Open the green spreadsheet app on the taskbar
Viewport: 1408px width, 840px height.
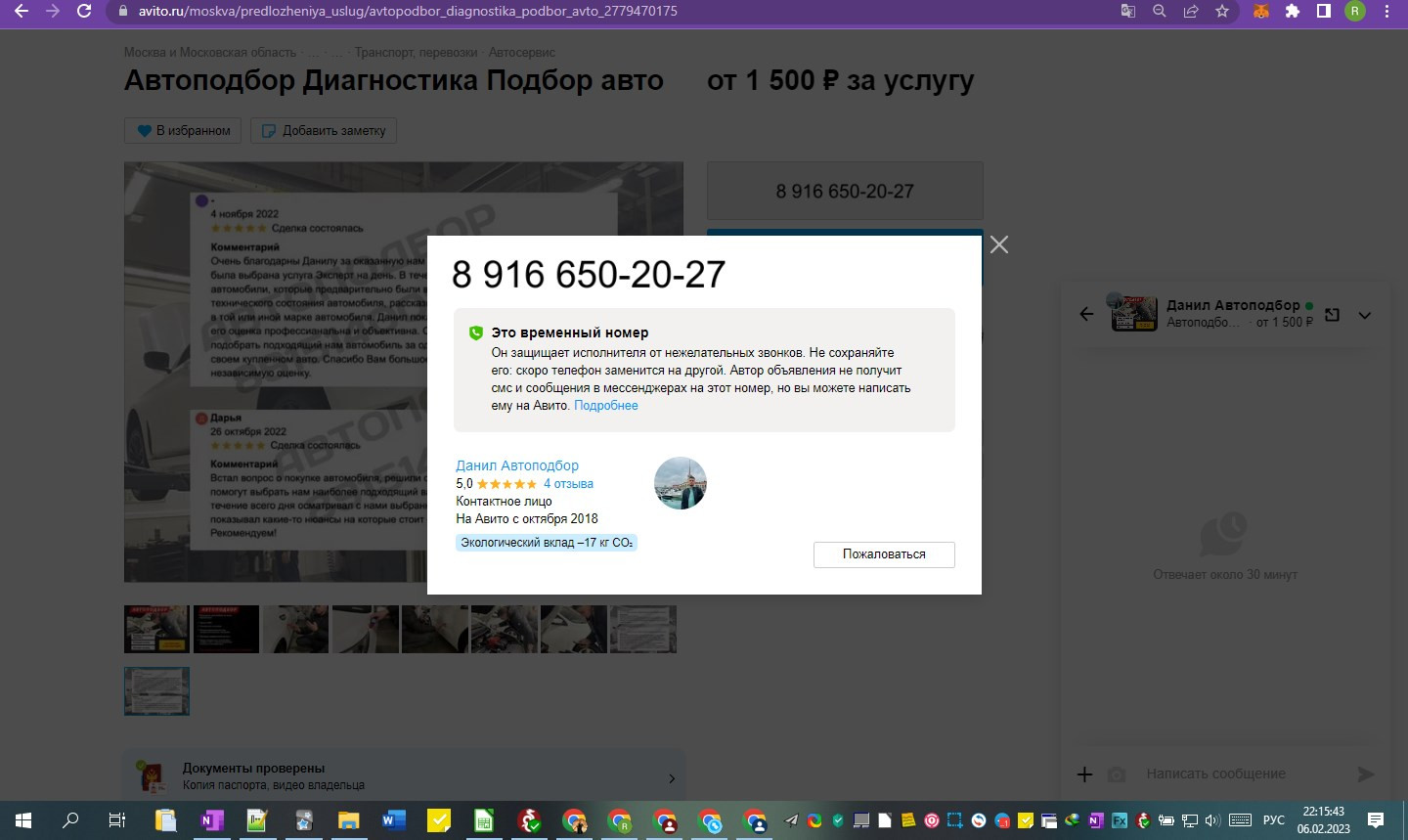point(484,820)
